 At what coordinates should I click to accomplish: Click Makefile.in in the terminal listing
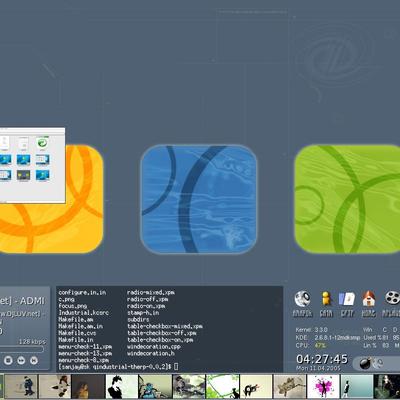[x=76, y=340]
